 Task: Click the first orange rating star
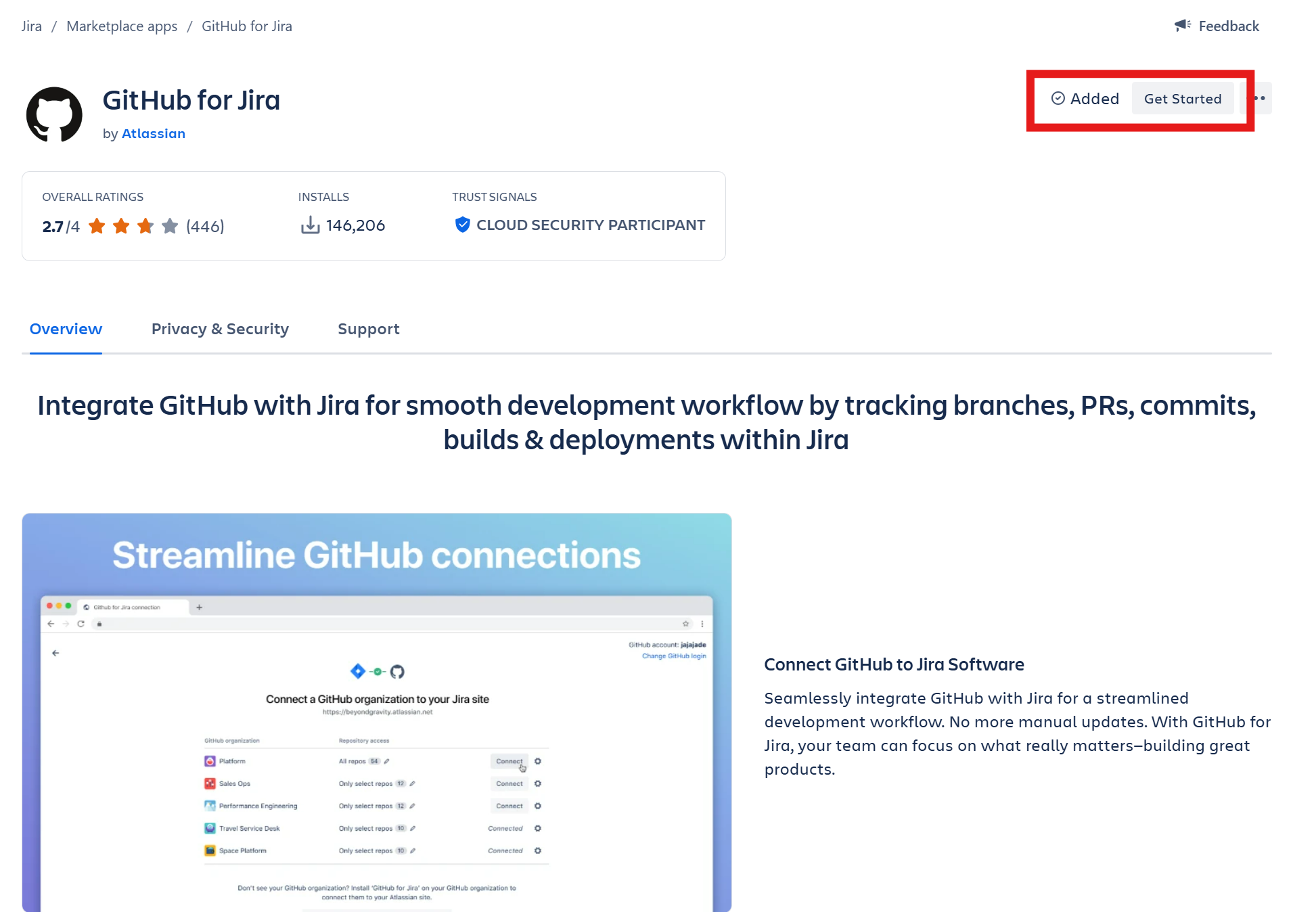coord(97,226)
